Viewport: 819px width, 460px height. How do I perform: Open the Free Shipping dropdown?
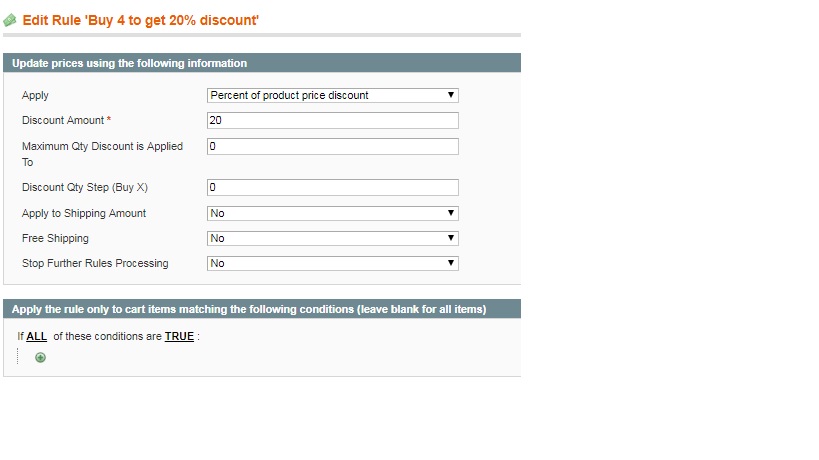point(333,239)
